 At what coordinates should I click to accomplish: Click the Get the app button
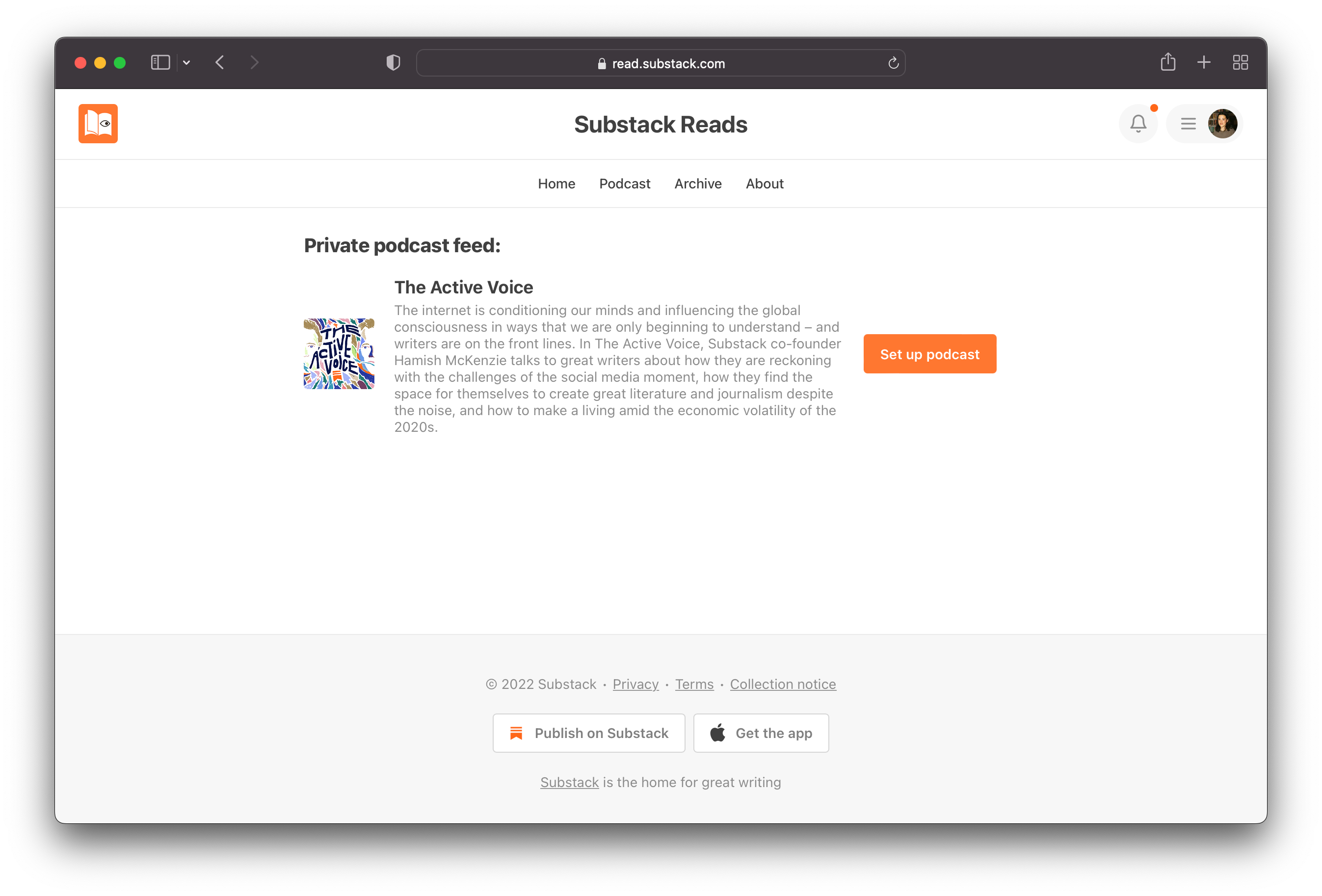(x=761, y=733)
